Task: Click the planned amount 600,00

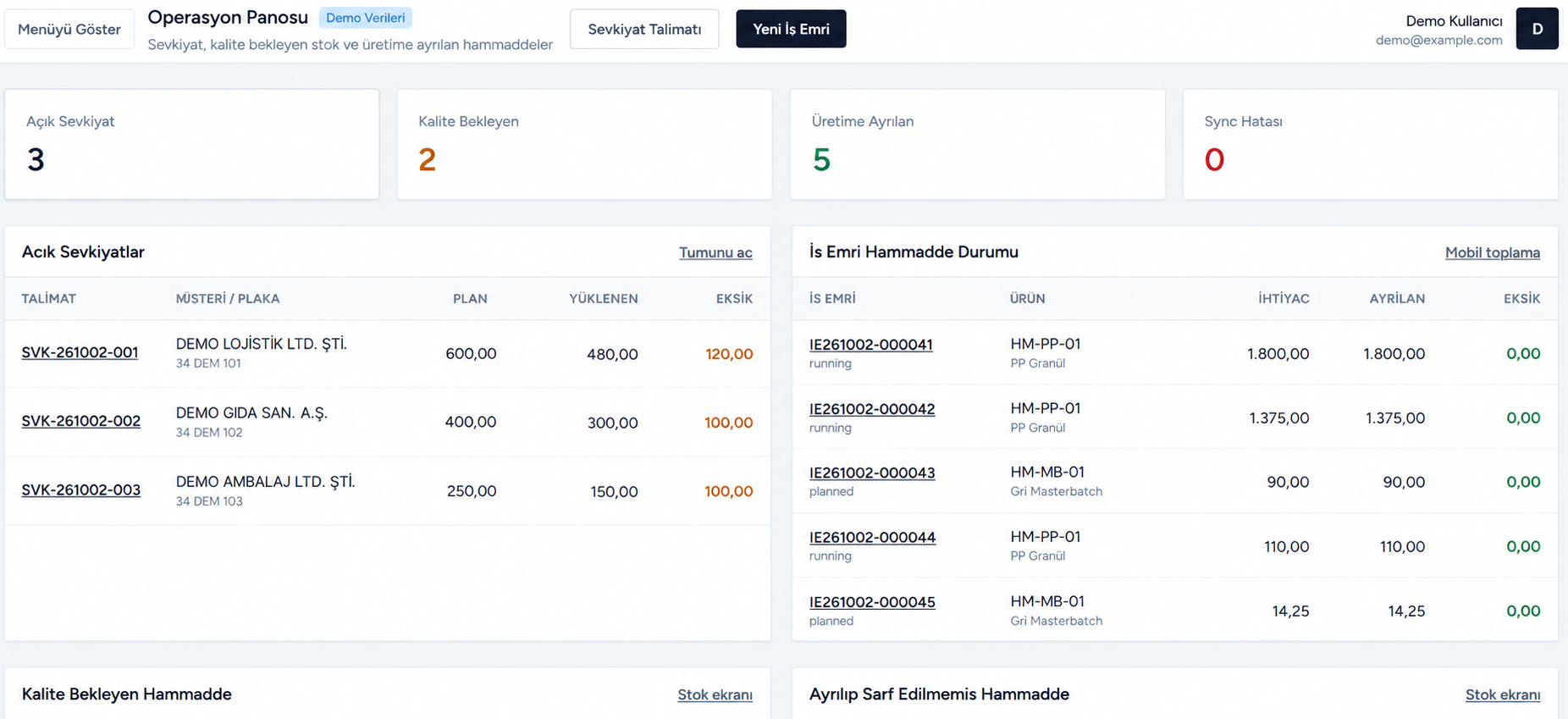Action: (471, 353)
